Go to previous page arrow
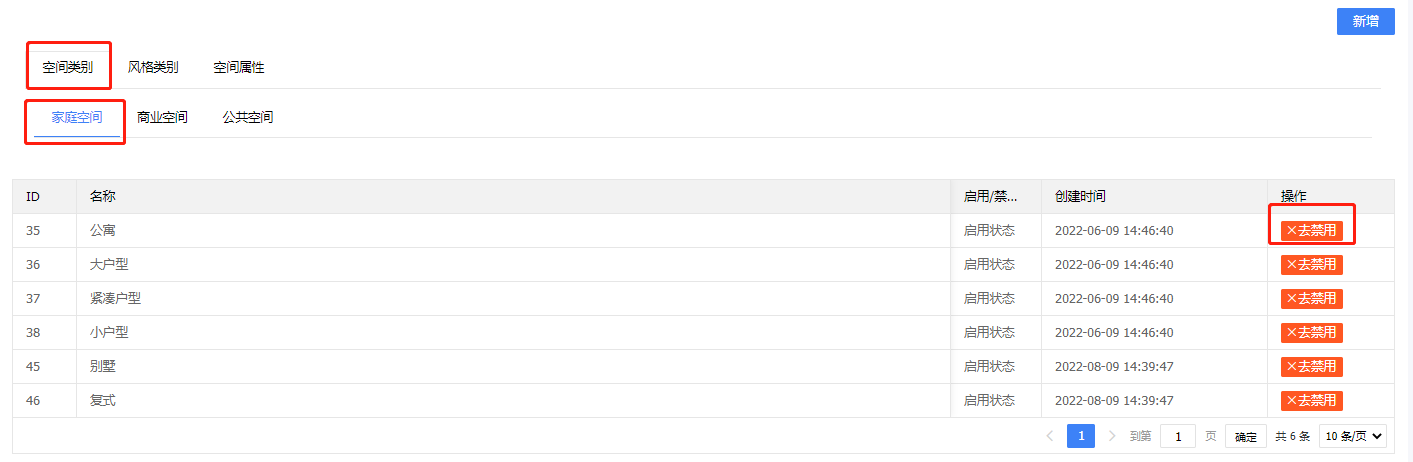The height and width of the screenshot is (462, 1413). coord(1049,436)
